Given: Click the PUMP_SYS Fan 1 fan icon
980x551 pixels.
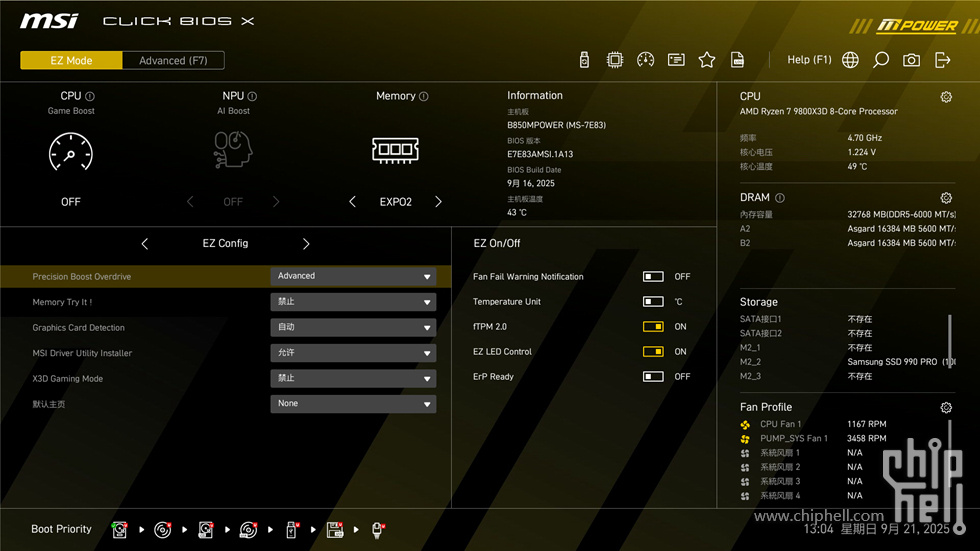Looking at the screenshot, I should pos(745,439).
